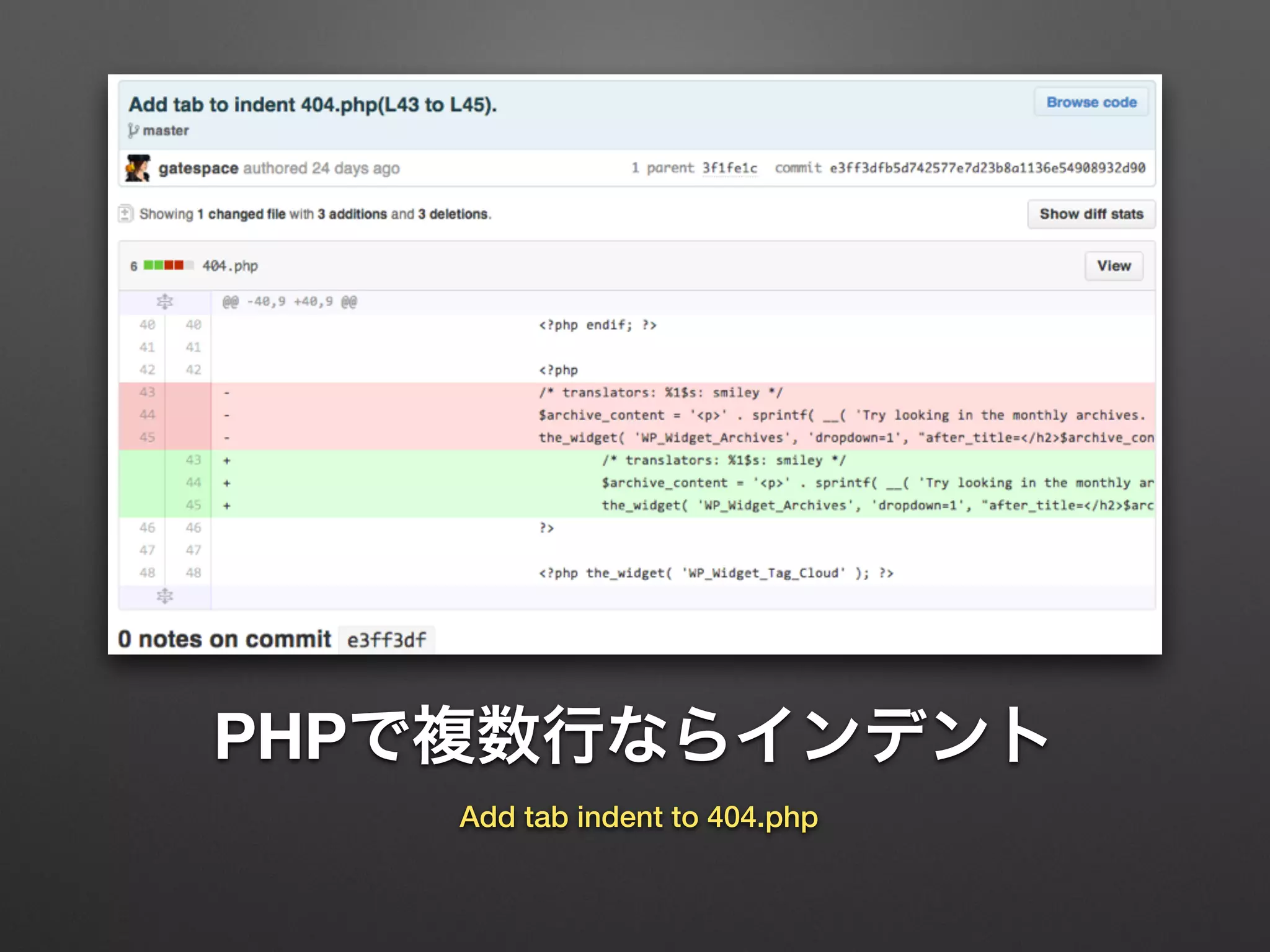Viewport: 1270px width, 952px height.
Task: Click the full commit hash e3ff3dfb5d74…
Action: (987, 168)
